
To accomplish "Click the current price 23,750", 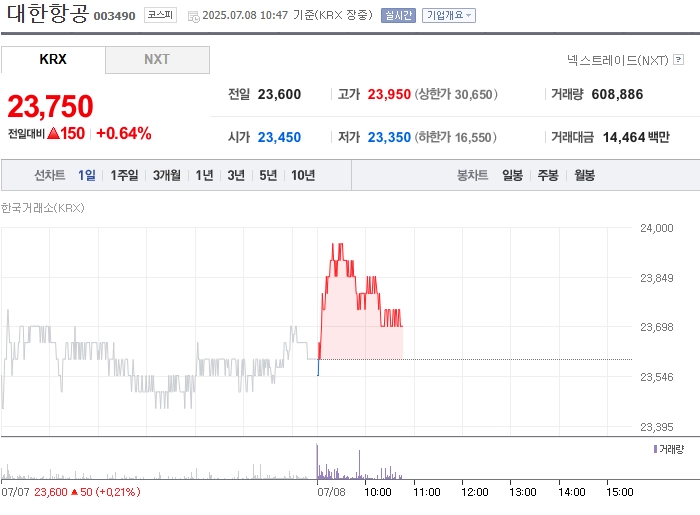I will 50,107.
